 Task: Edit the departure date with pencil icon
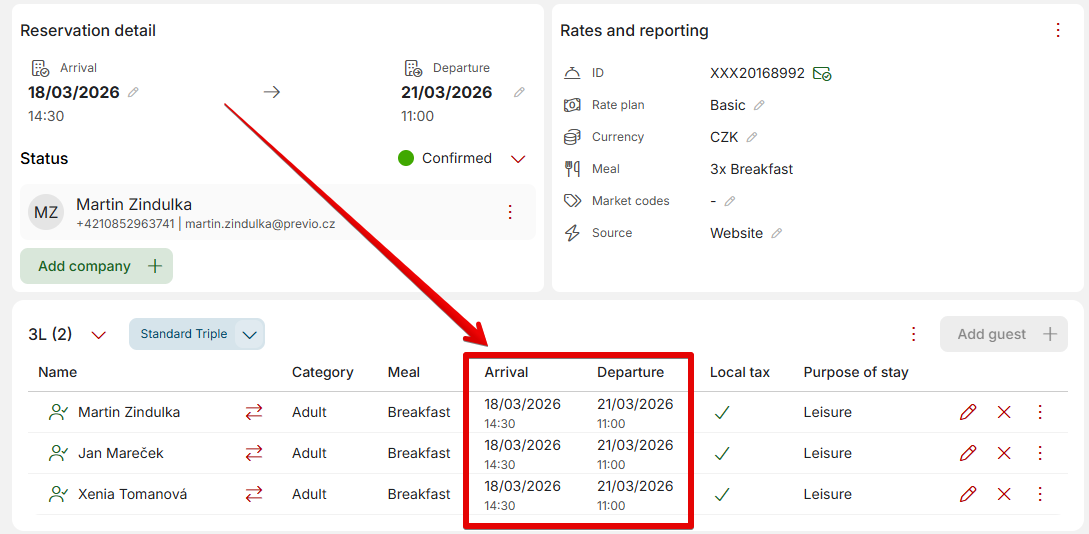519,92
